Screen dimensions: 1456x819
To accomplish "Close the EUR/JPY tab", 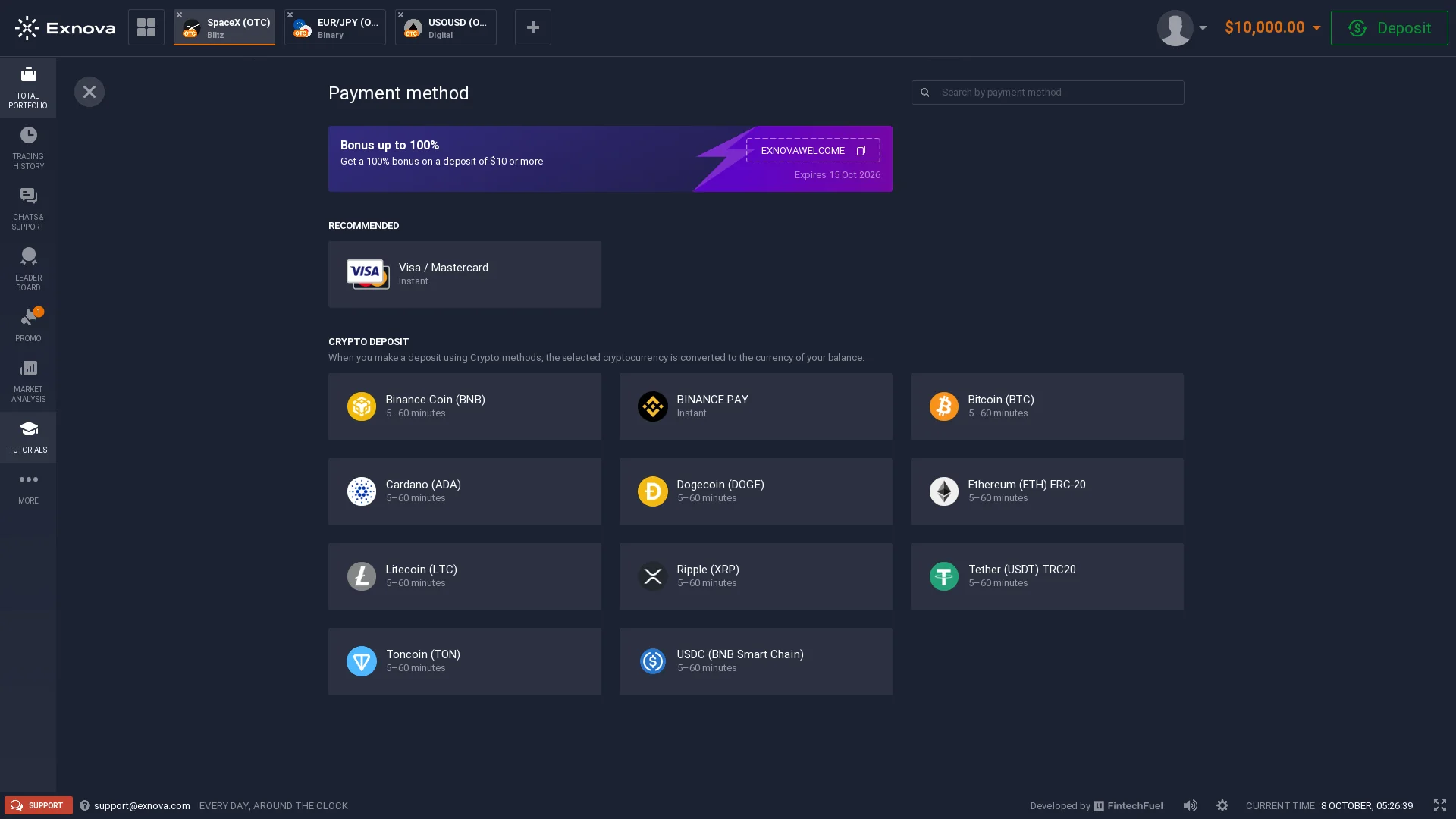I will pyautogui.click(x=290, y=15).
